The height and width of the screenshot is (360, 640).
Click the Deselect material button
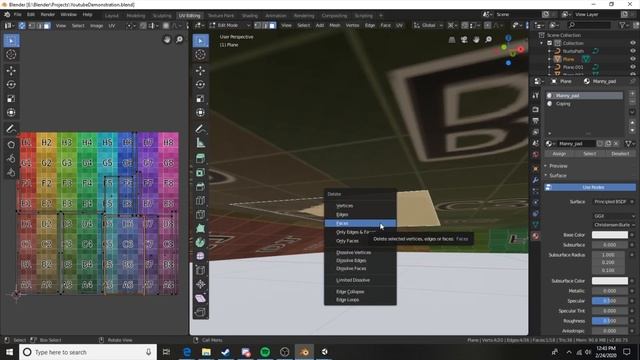(620, 154)
